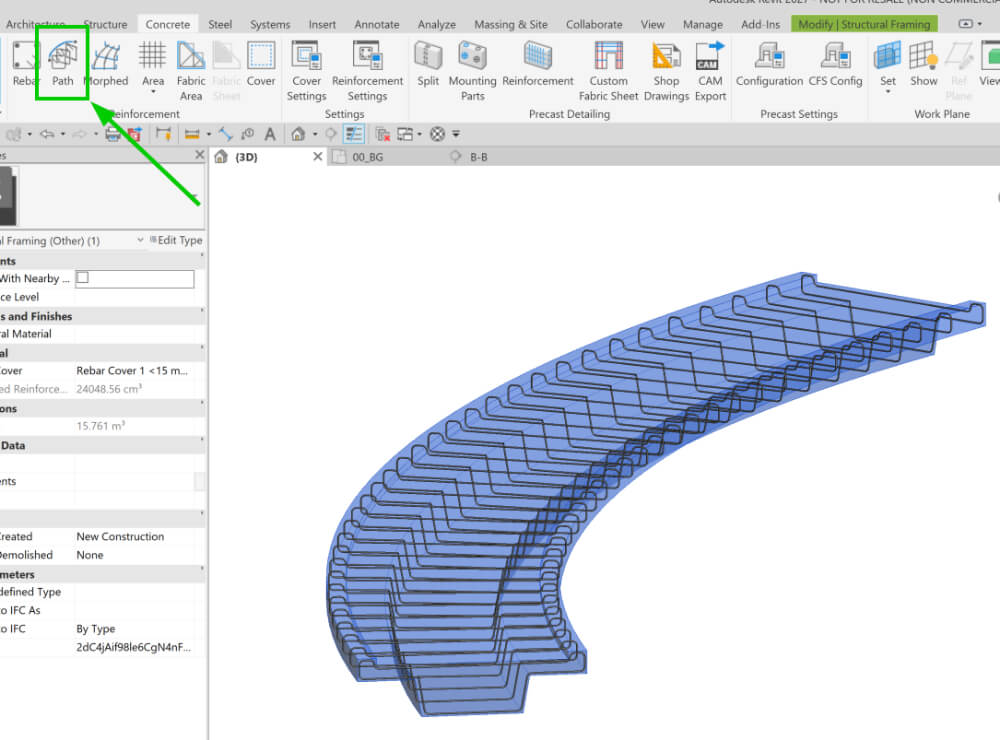Click the Switch Windows icon
Viewport: 1000px width, 740px height.
pyautogui.click(x=405, y=134)
